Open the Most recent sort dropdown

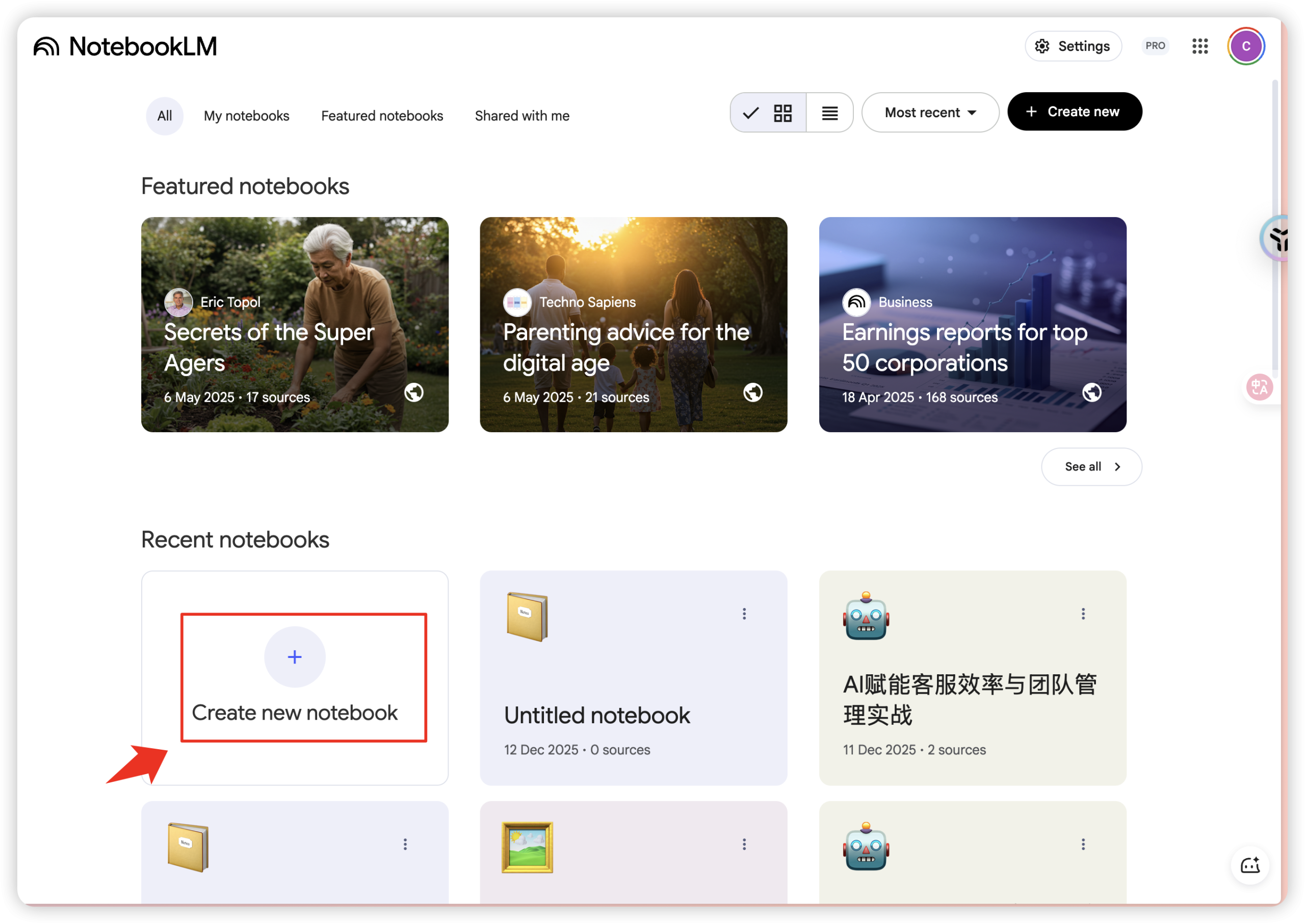tap(930, 113)
